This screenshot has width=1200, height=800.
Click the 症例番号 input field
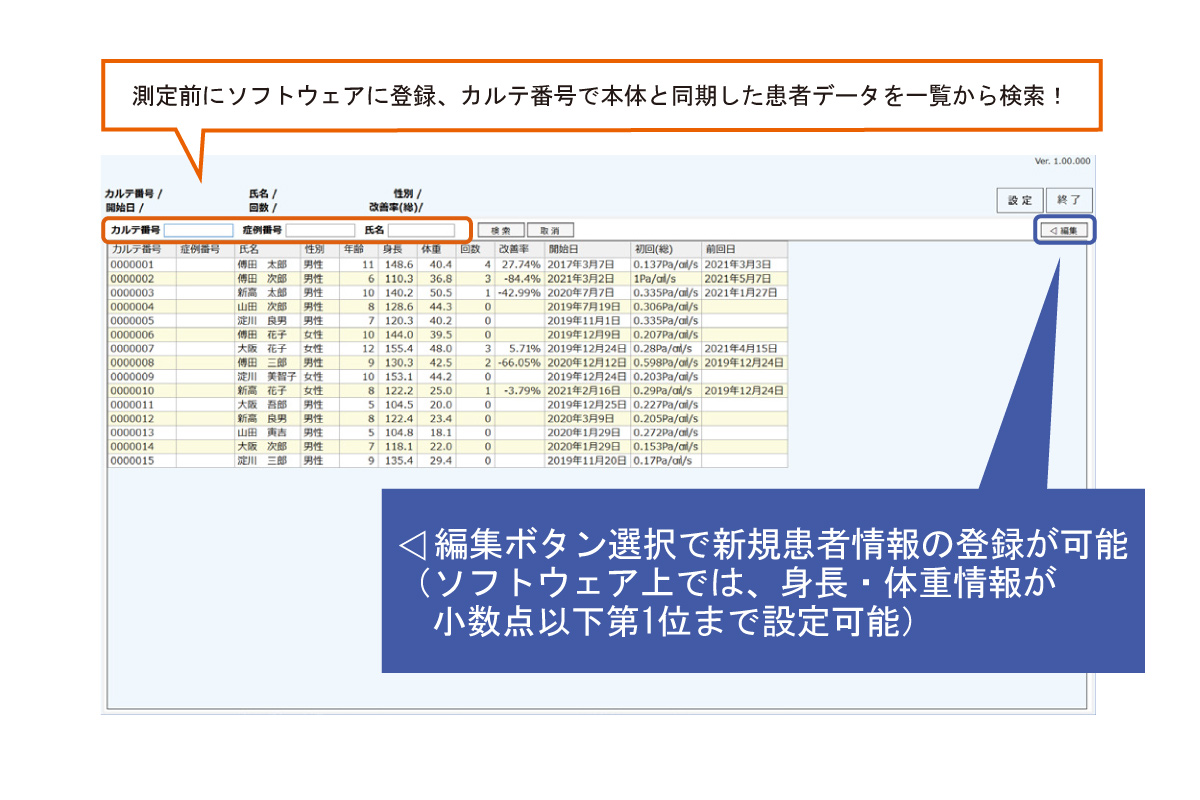(x=320, y=230)
